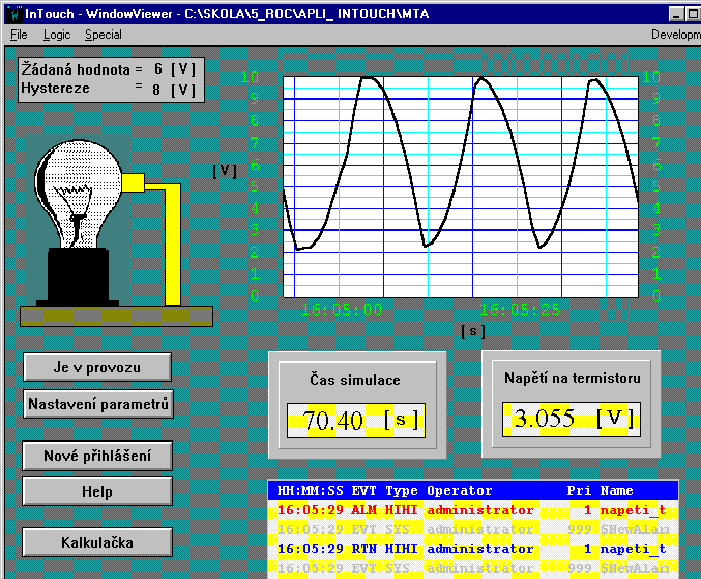701x579 pixels.
Task: Select the red ALM HIHI alarm row
Action: coord(472,510)
